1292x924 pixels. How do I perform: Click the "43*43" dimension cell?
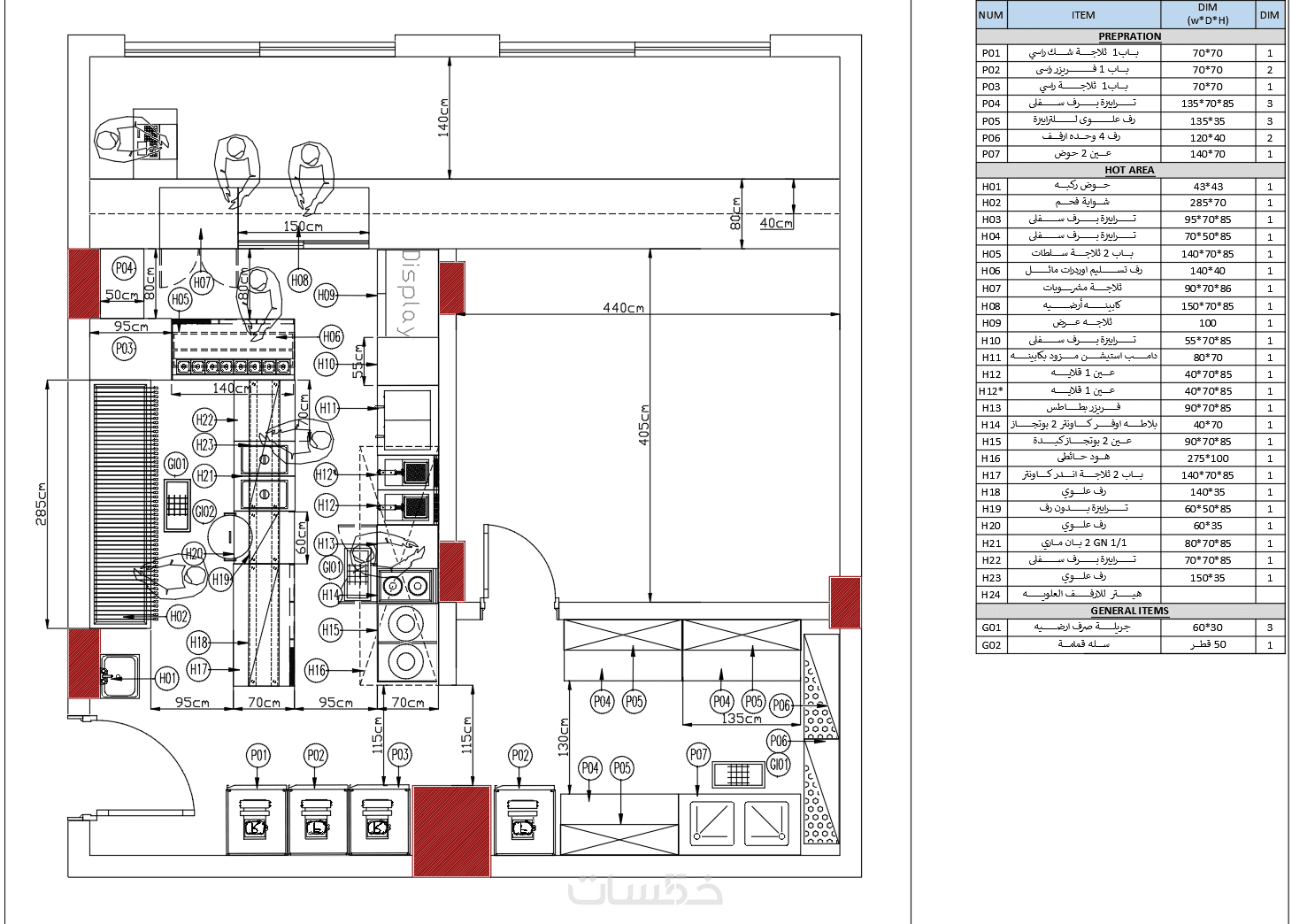pyautogui.click(x=1208, y=187)
